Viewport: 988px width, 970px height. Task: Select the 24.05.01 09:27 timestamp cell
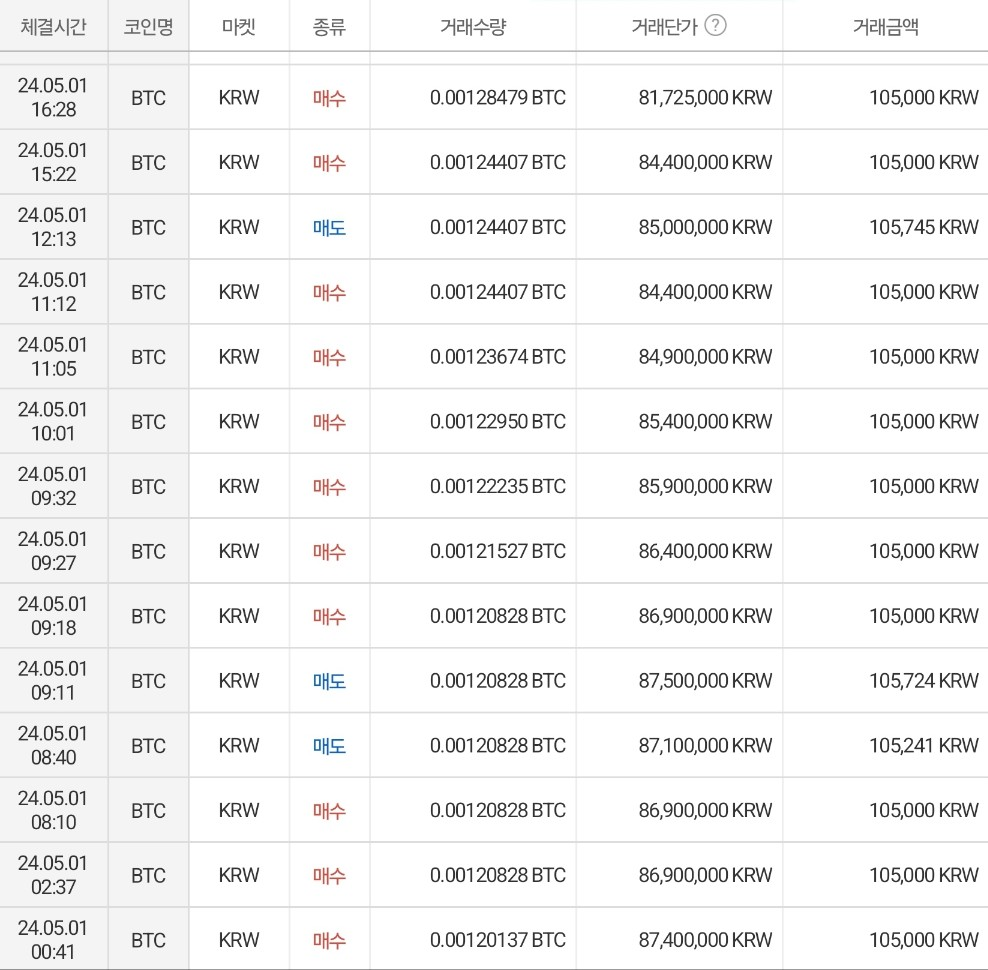53,551
